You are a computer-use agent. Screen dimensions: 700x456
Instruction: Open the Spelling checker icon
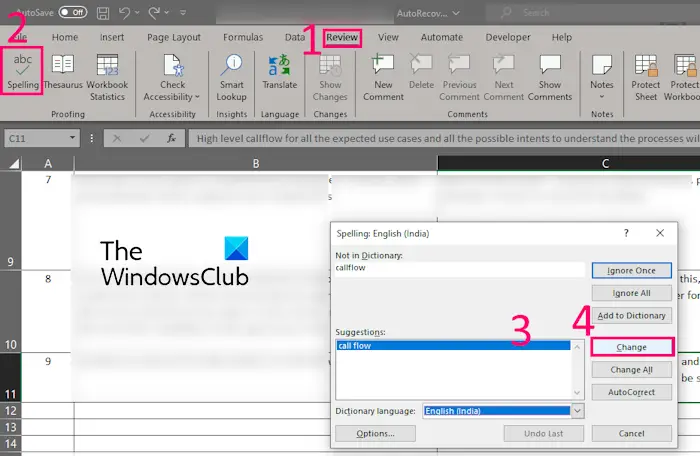click(x=22, y=71)
